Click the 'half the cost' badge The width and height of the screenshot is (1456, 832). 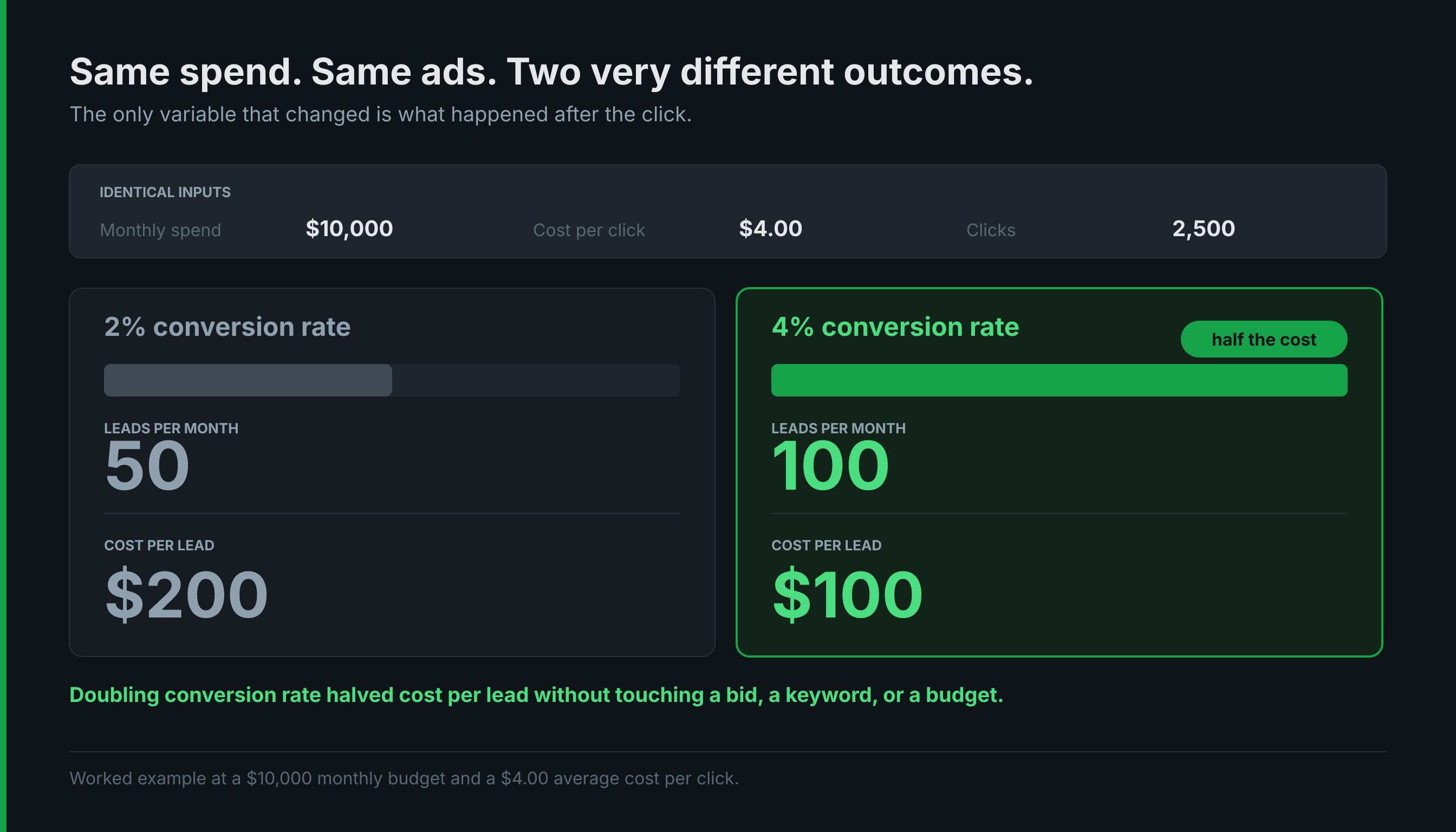[1263, 339]
